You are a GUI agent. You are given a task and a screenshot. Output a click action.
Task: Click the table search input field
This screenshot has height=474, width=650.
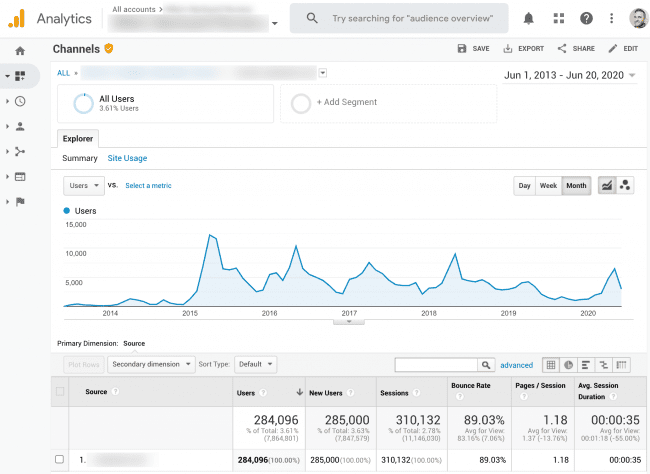pos(436,365)
